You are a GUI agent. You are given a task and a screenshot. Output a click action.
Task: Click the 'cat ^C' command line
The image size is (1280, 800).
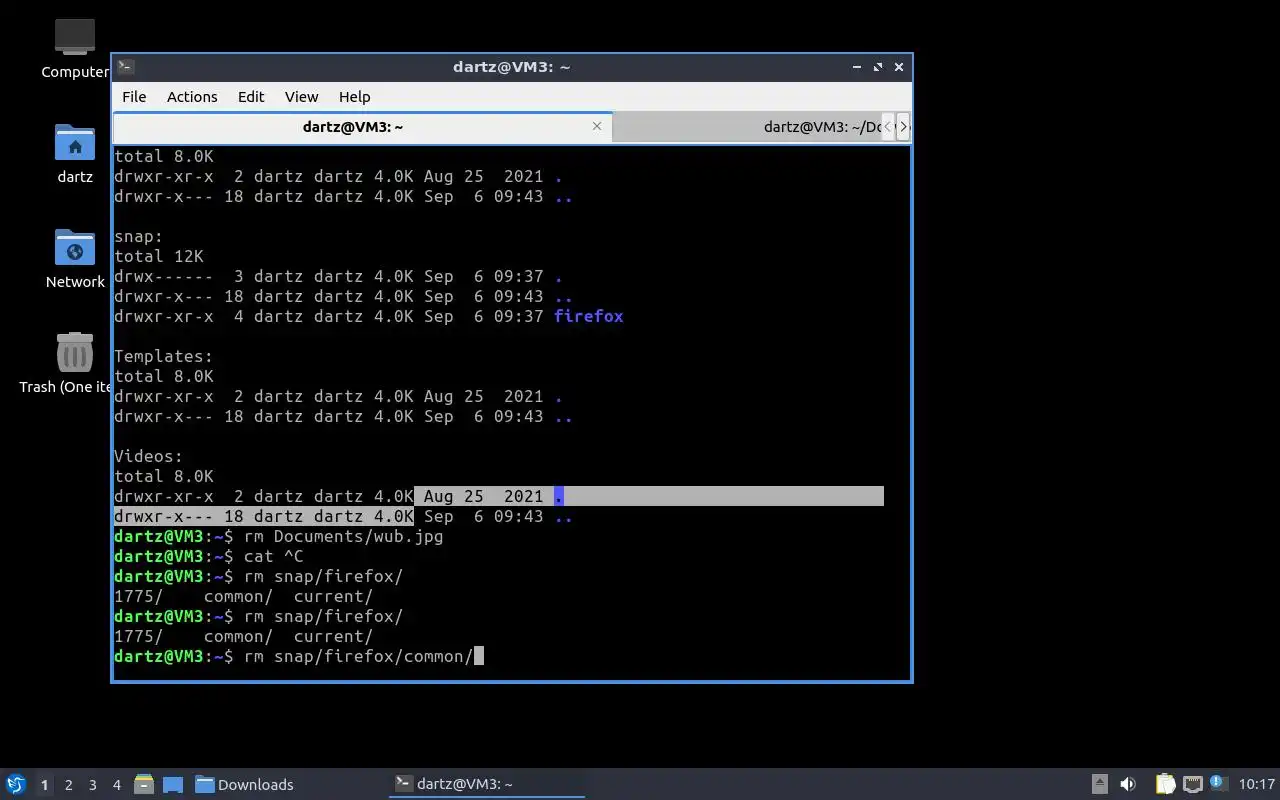273,556
